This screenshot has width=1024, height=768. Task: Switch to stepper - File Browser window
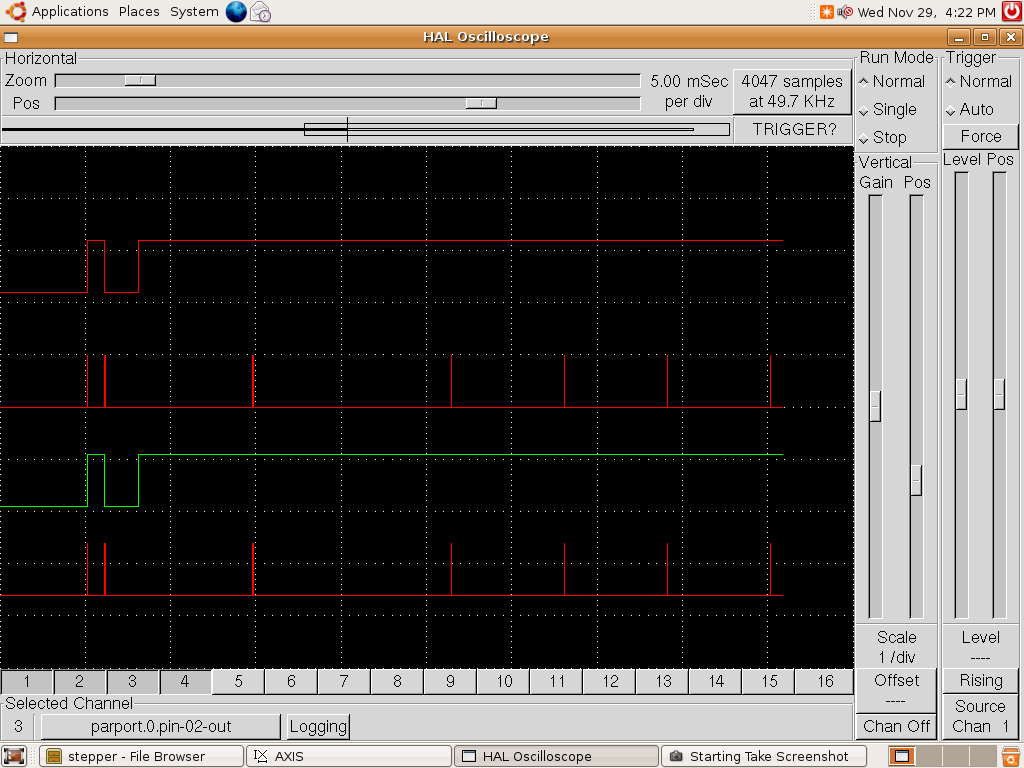coord(141,756)
